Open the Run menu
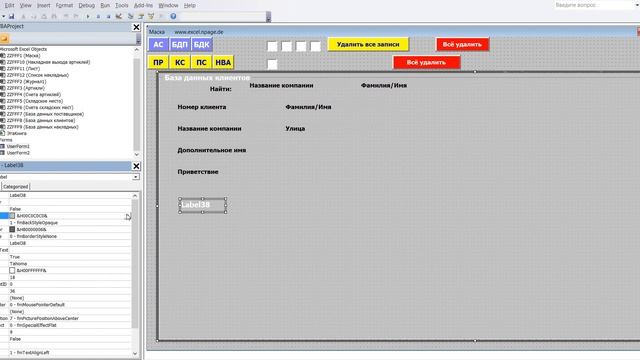This screenshot has width=640, height=360. (105, 5)
